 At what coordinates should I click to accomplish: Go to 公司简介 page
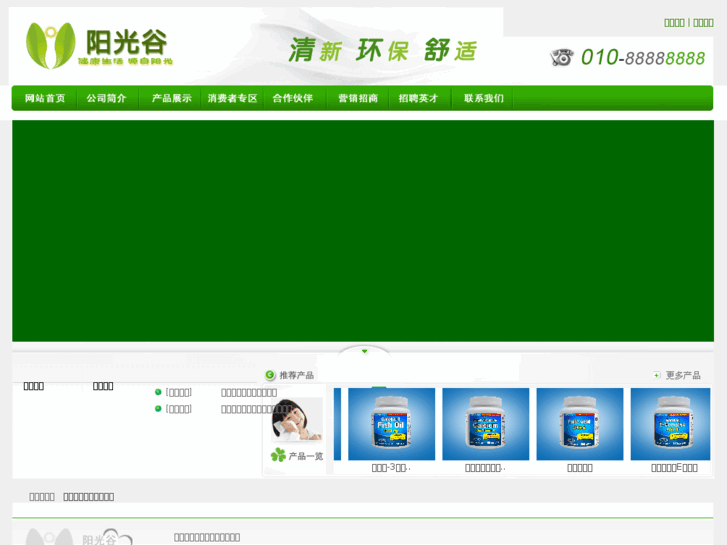point(106,98)
